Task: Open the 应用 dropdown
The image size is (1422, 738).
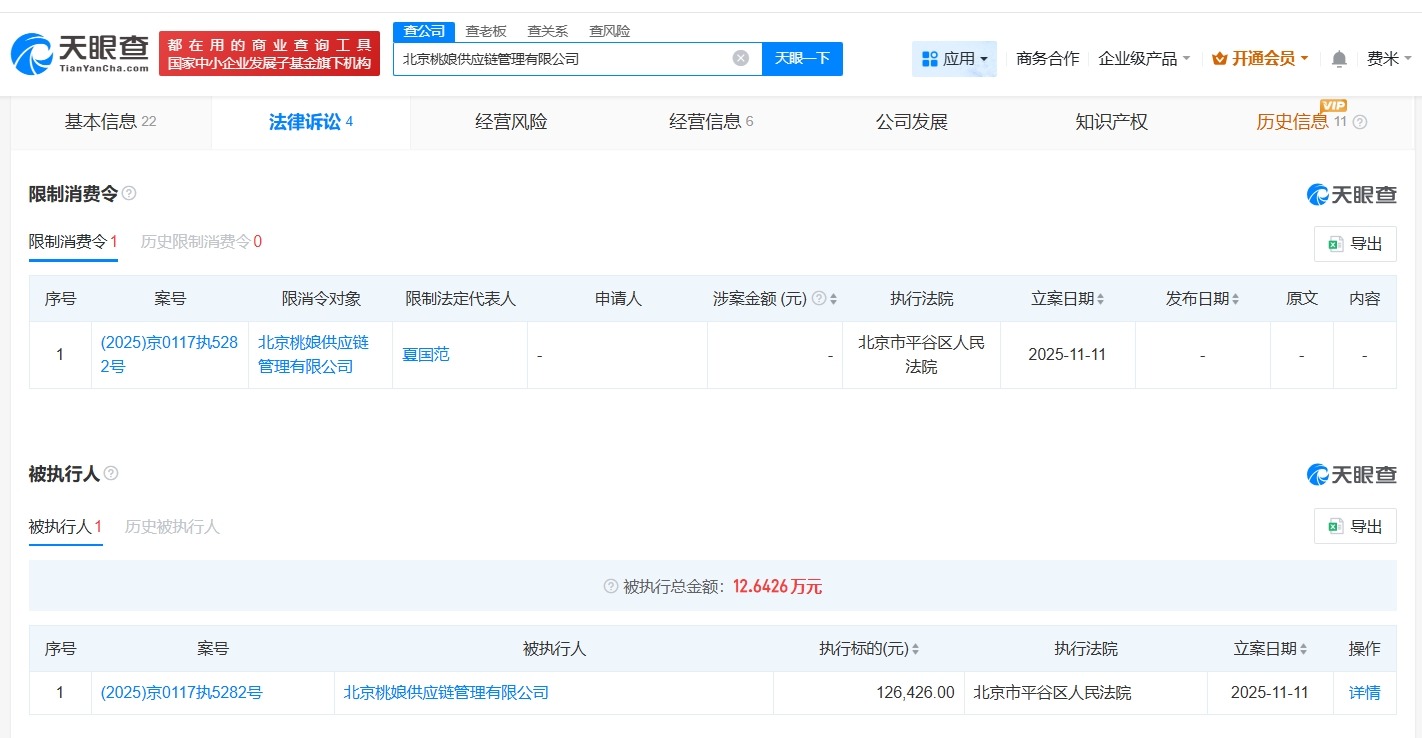Action: click(954, 58)
